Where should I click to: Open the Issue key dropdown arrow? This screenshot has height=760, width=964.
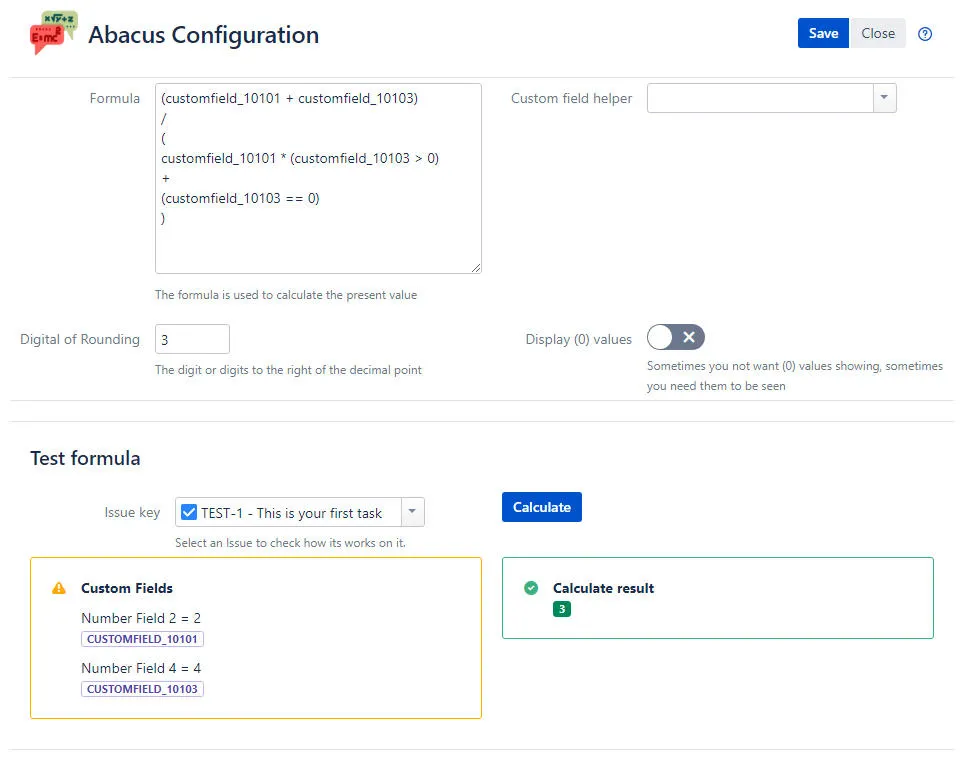(413, 512)
